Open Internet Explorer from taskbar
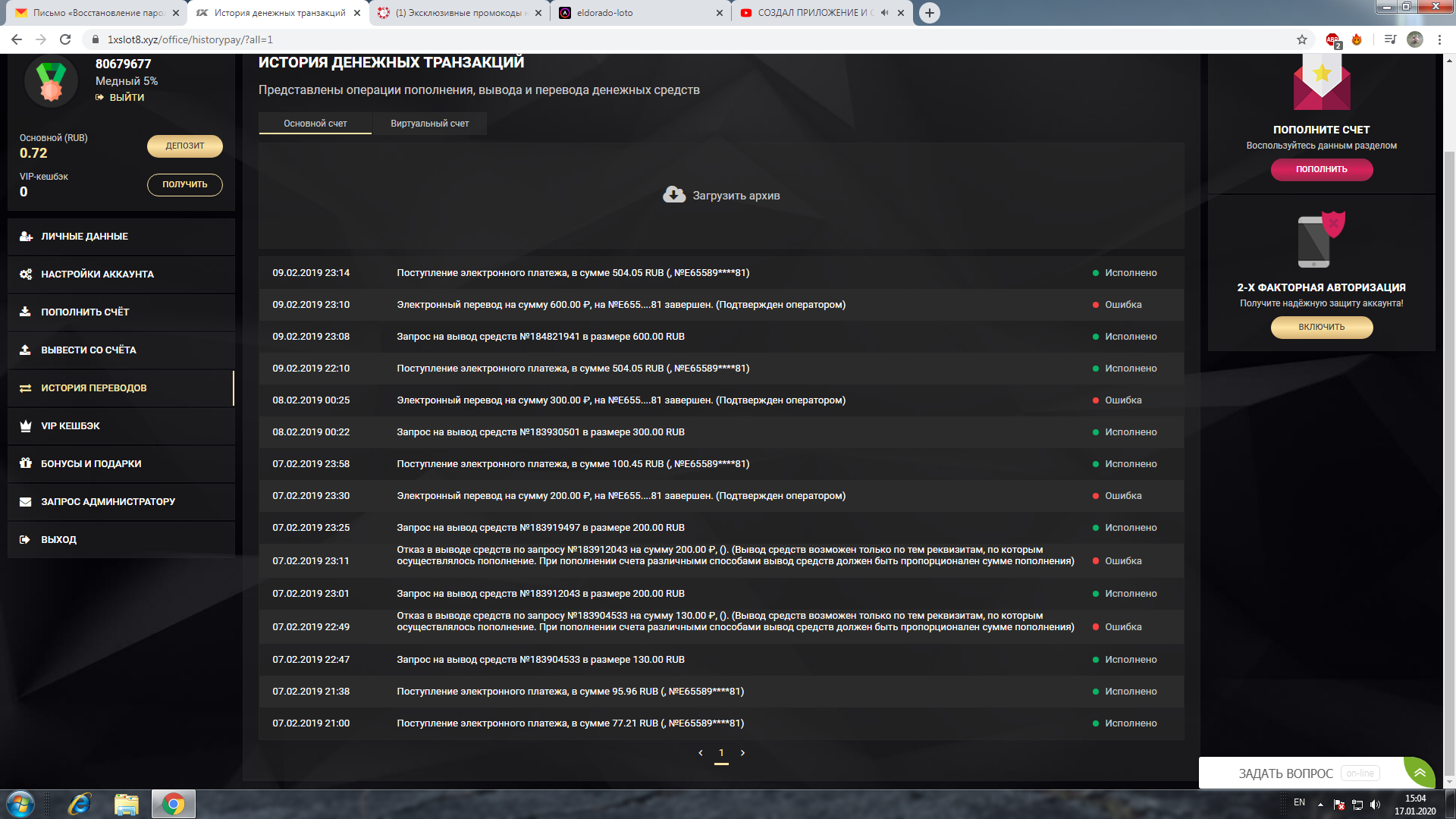 [x=79, y=804]
